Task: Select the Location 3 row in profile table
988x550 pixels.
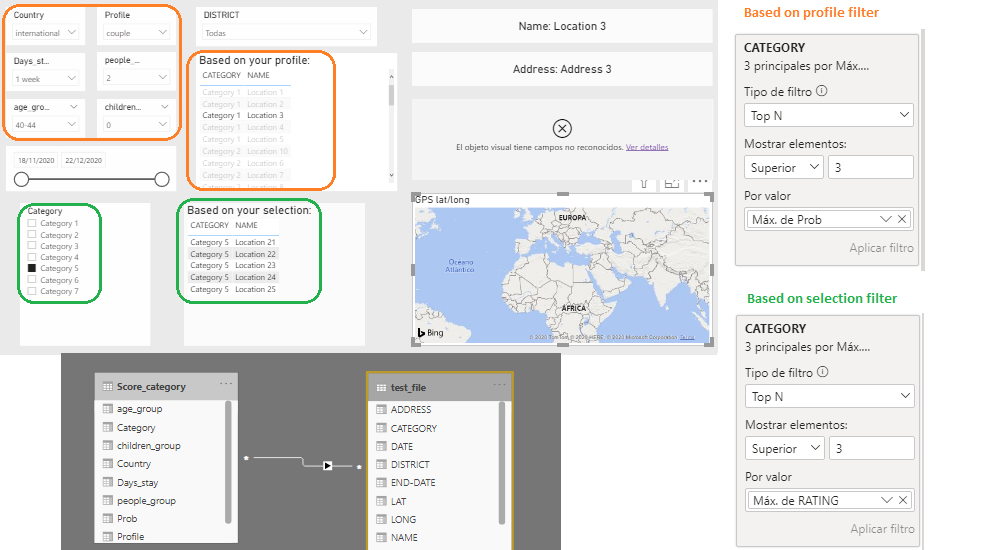Action: 243,115
